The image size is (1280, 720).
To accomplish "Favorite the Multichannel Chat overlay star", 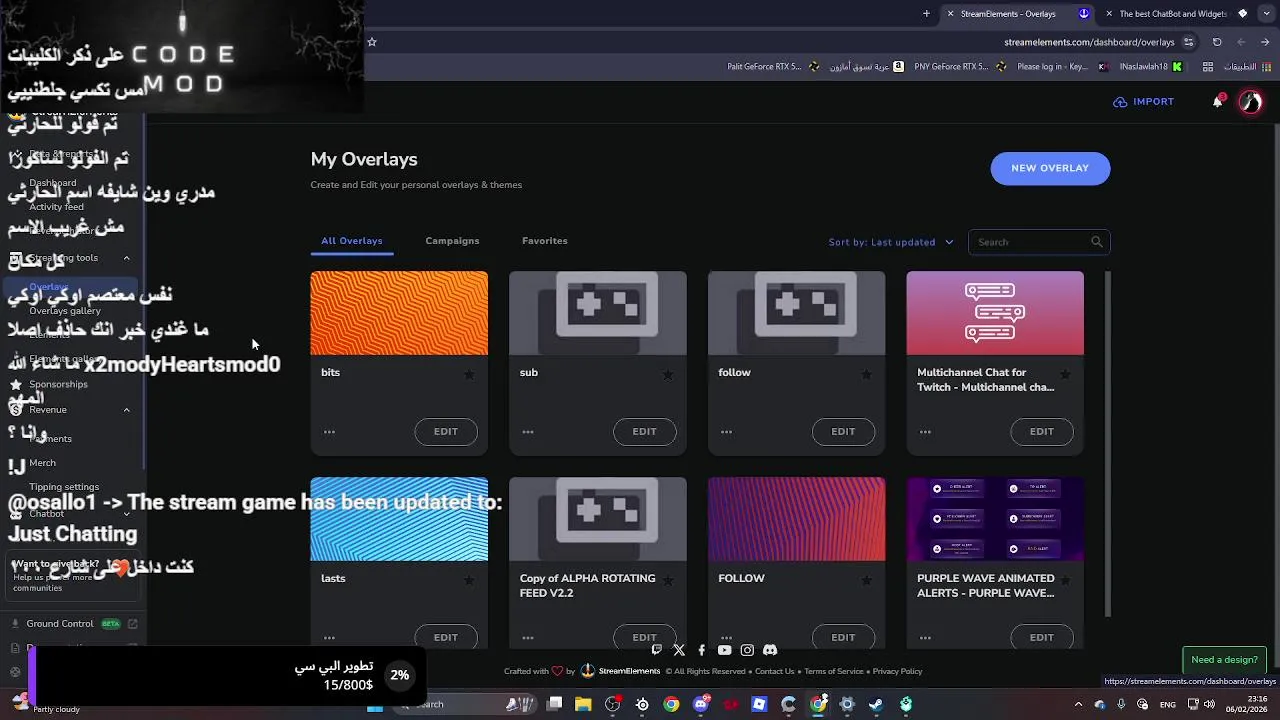I will coord(1065,375).
